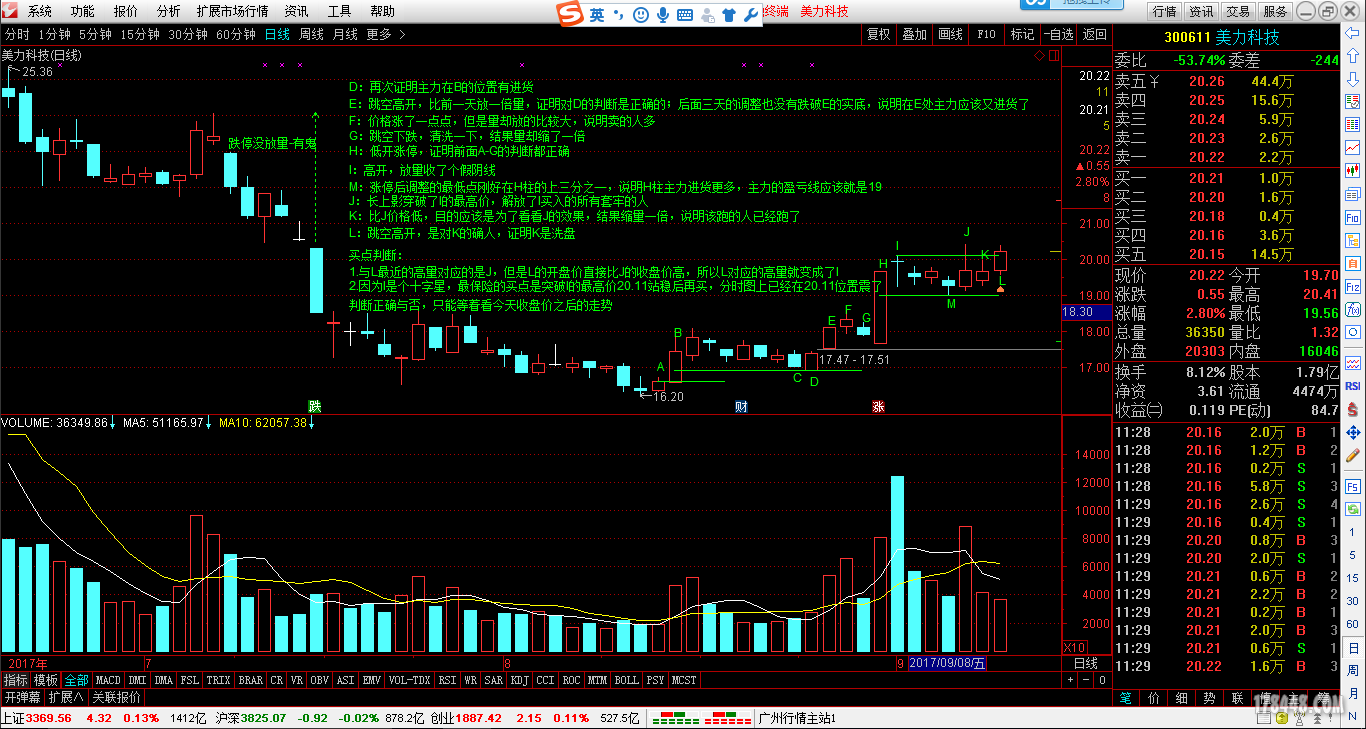Select 全部 indicator filter
This screenshot has width=1366, height=729.
(77, 680)
